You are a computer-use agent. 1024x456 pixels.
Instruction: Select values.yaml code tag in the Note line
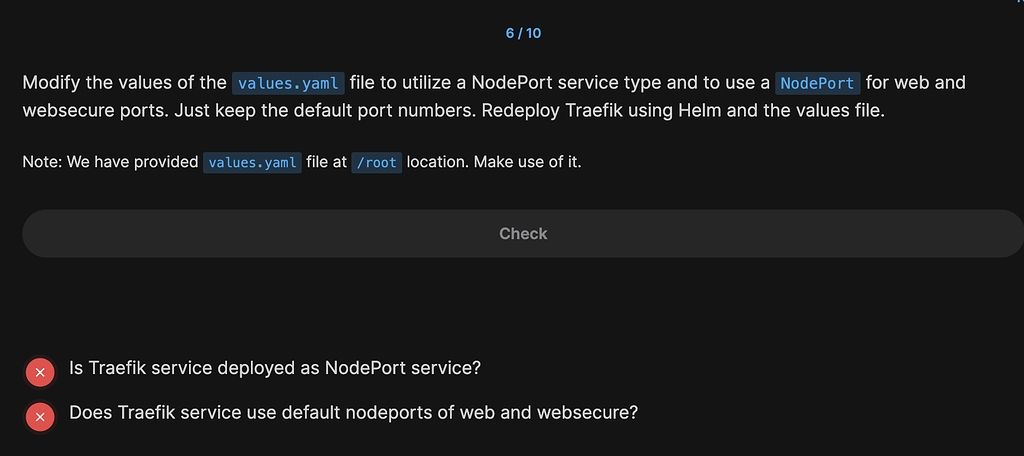click(252, 162)
